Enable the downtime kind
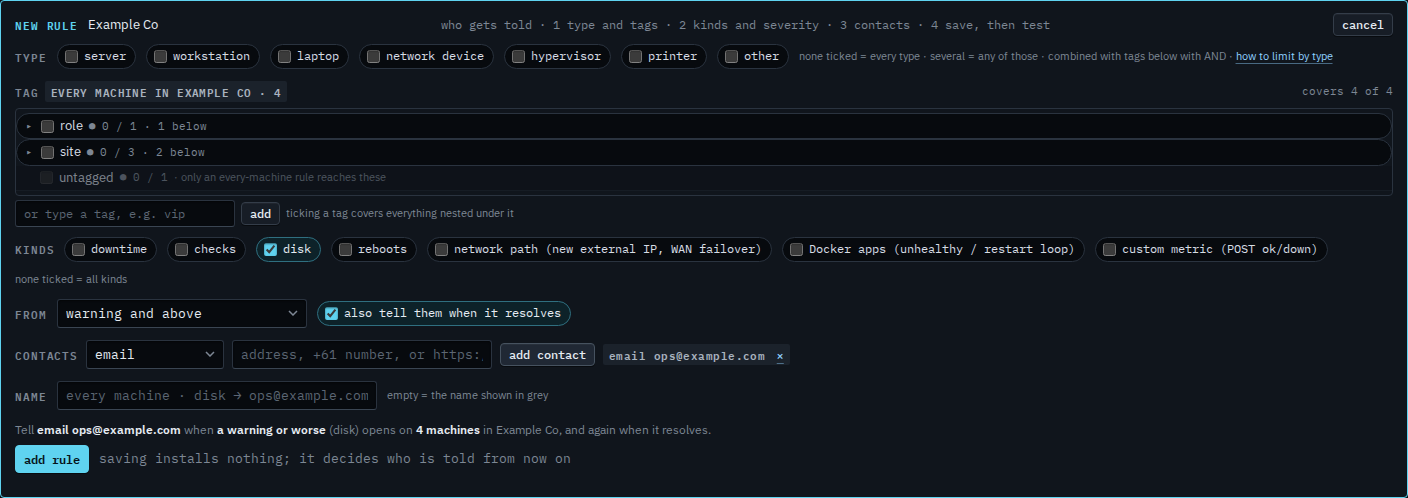Image resolution: width=1408 pixels, height=498 pixels. point(78,249)
